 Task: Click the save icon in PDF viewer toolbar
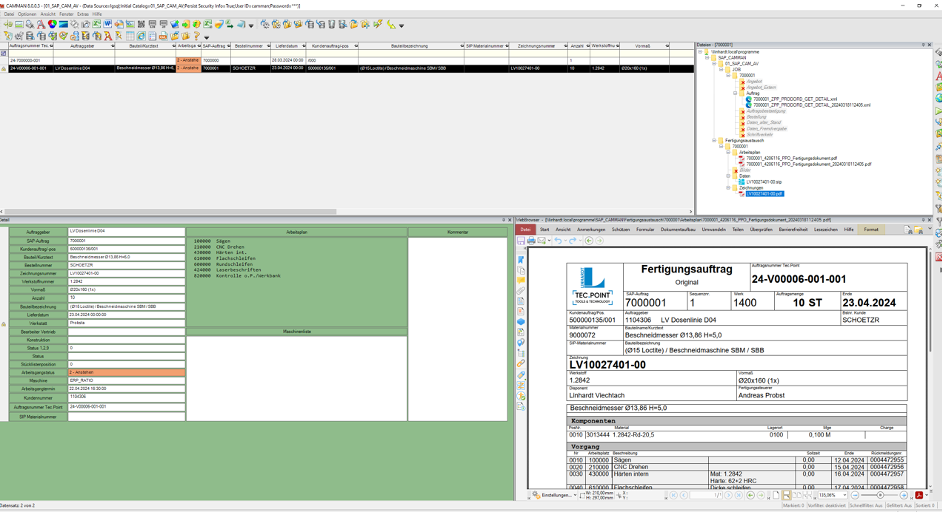coord(521,241)
